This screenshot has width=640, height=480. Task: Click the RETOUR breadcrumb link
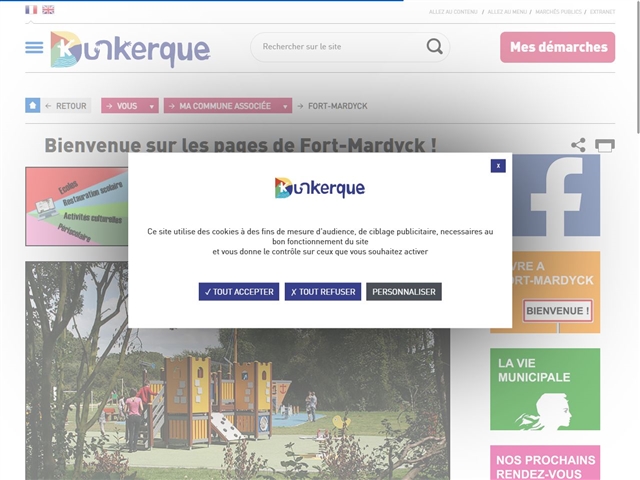click(66, 106)
